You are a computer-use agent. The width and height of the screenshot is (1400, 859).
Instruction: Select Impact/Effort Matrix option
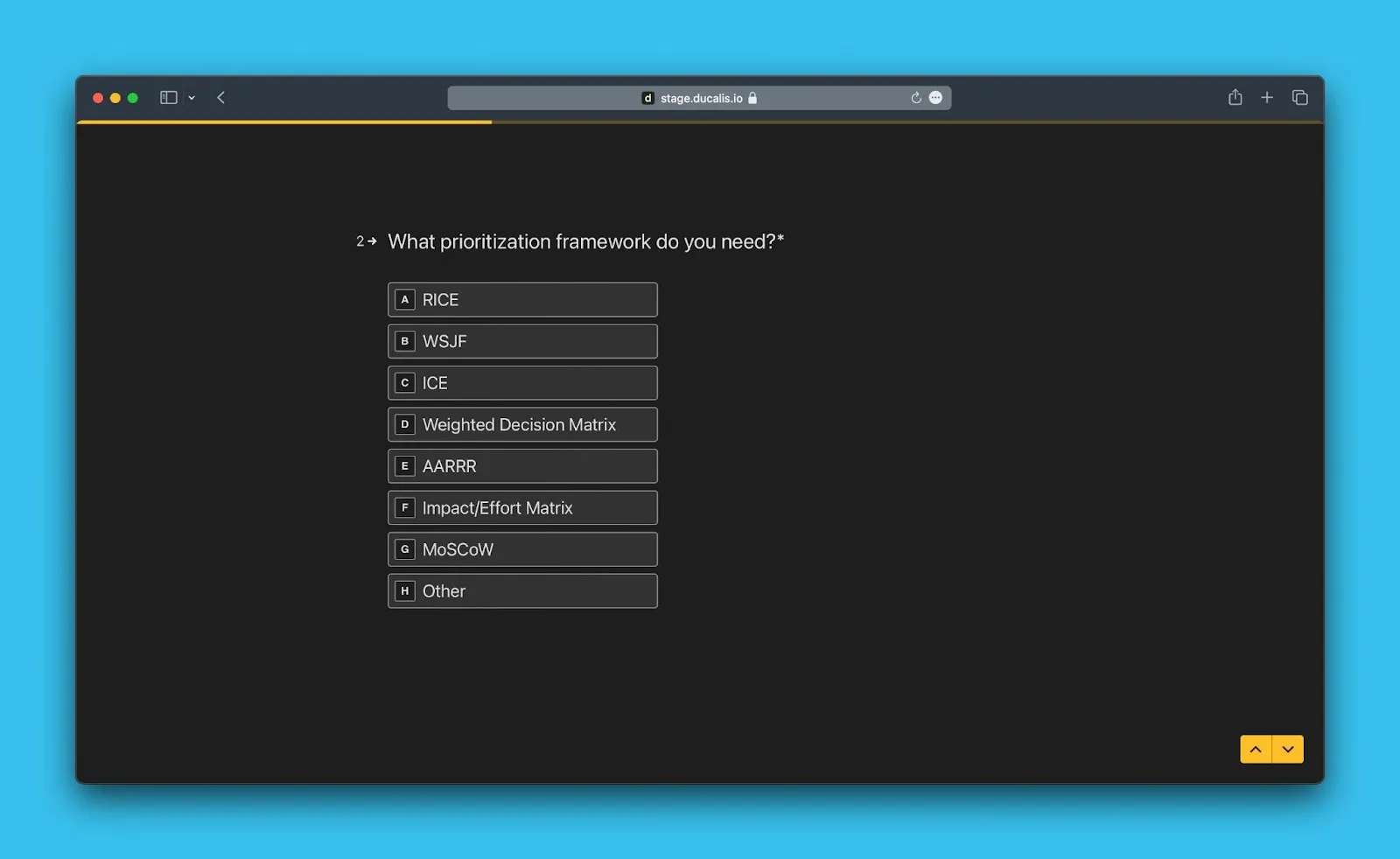pos(522,508)
